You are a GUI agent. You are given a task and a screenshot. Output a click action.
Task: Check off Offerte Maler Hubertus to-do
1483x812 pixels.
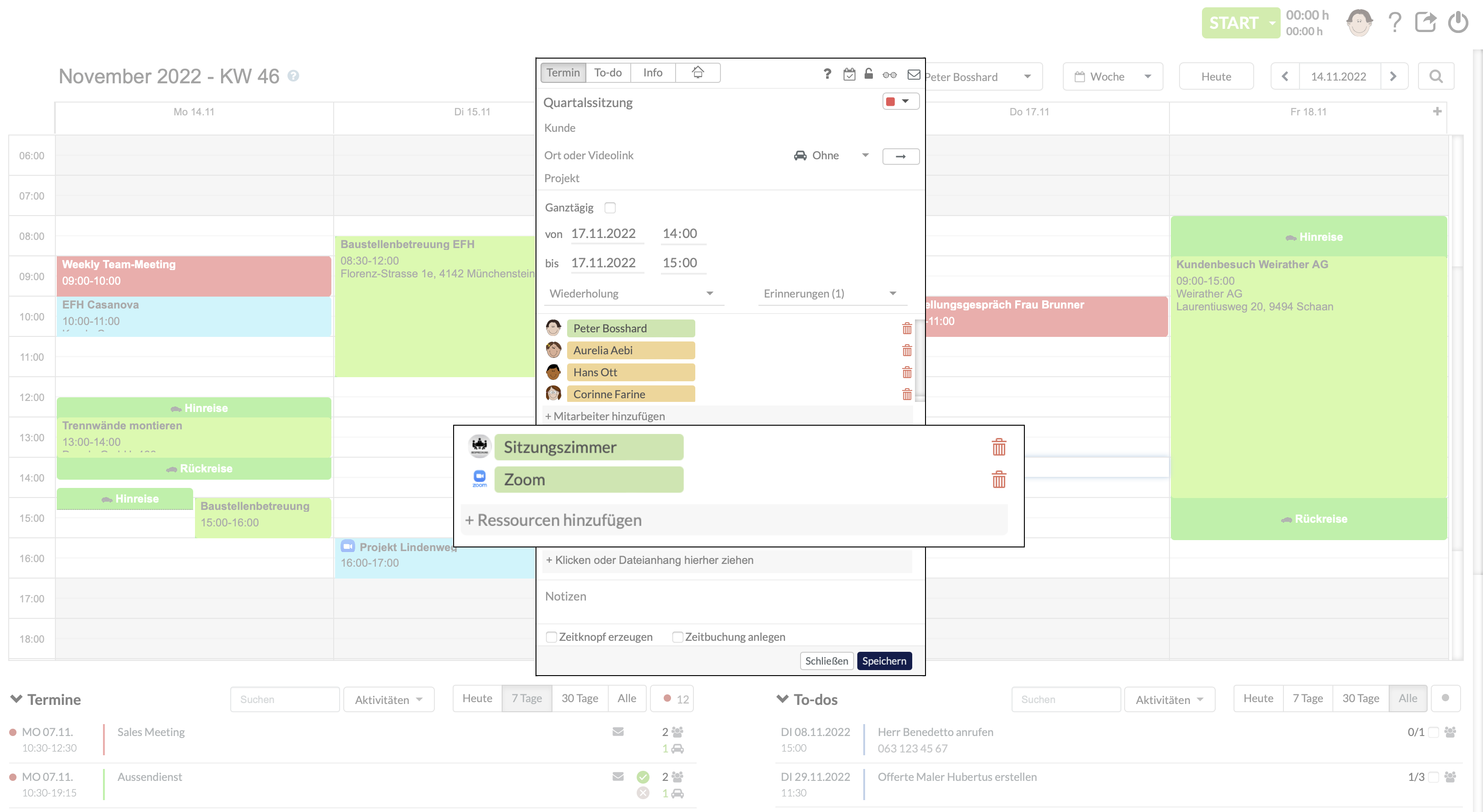coord(1434,777)
